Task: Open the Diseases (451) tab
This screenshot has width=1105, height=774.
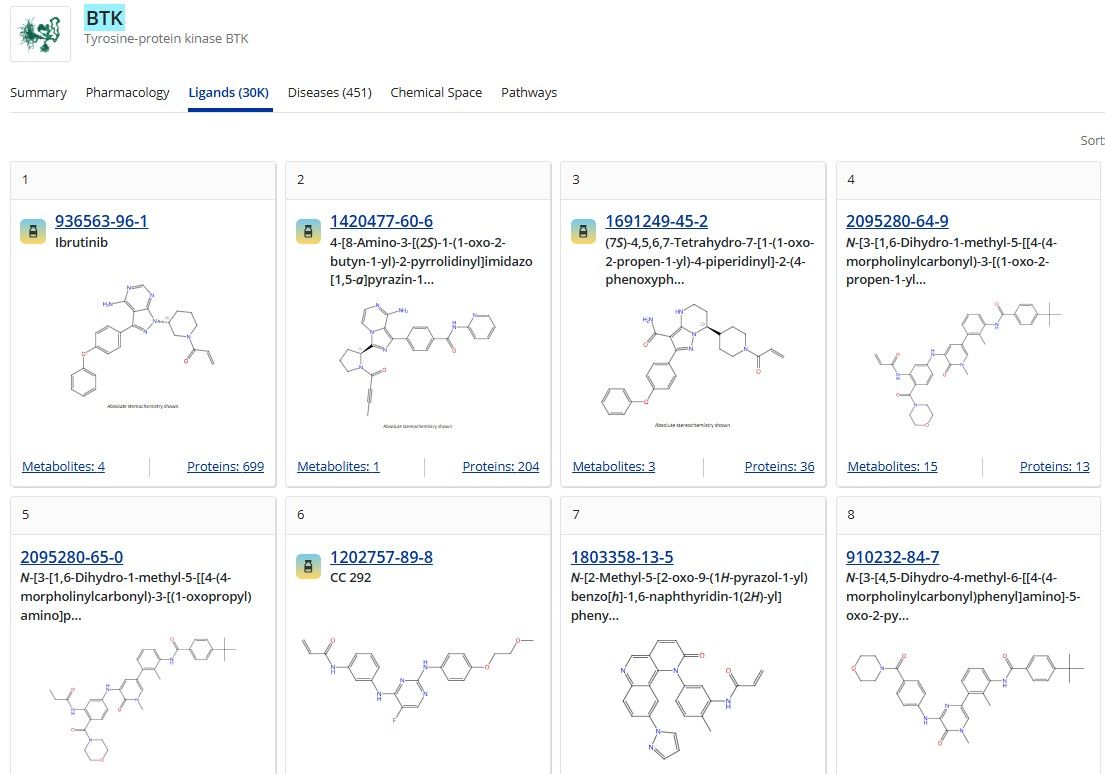Action: [329, 93]
